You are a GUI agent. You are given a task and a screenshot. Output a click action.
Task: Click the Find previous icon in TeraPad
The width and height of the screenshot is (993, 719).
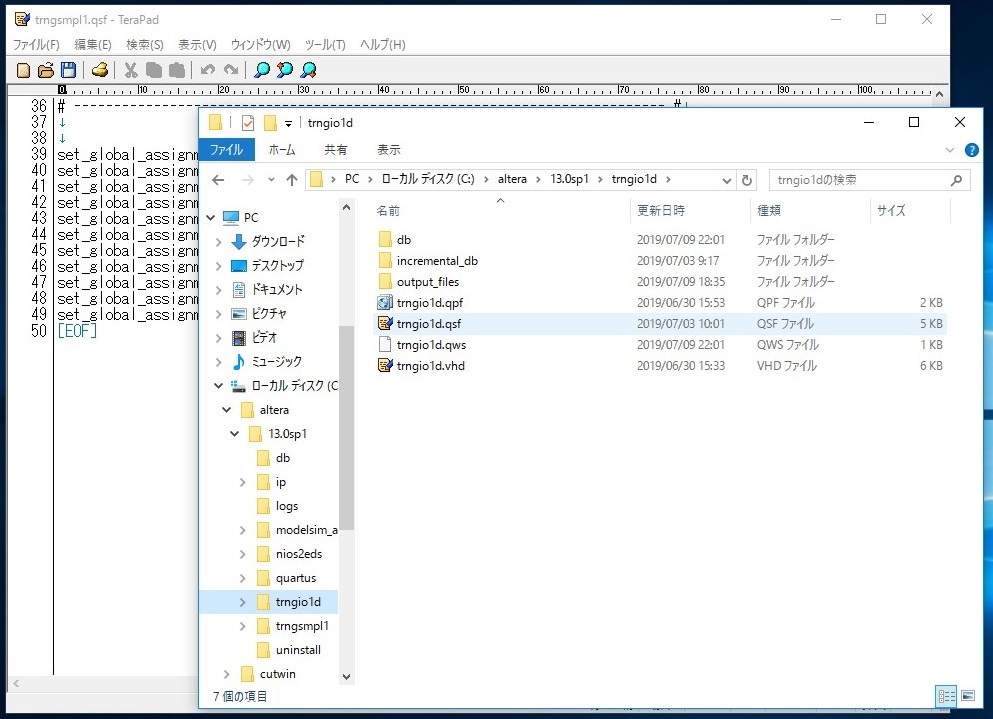pyautogui.click(x=285, y=70)
